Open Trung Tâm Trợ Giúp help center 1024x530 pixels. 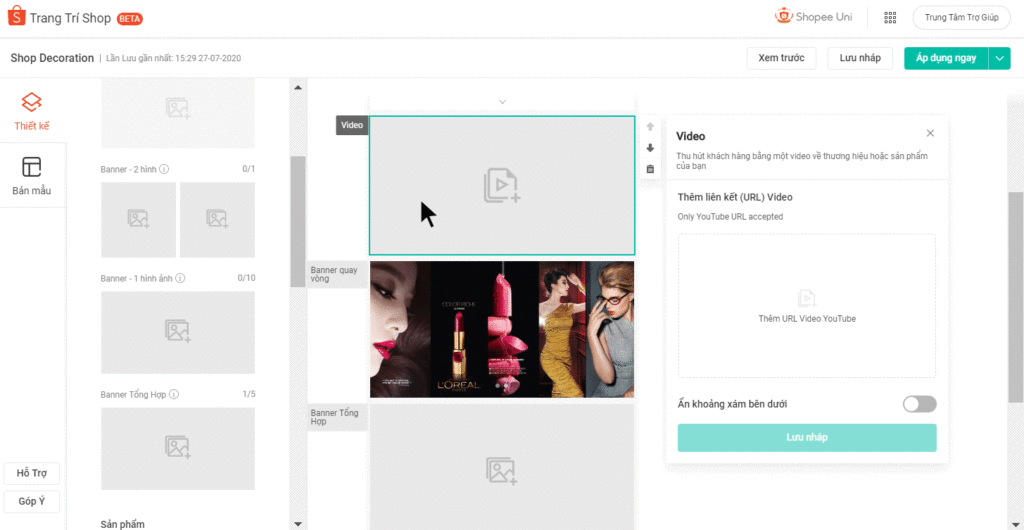[961, 17]
